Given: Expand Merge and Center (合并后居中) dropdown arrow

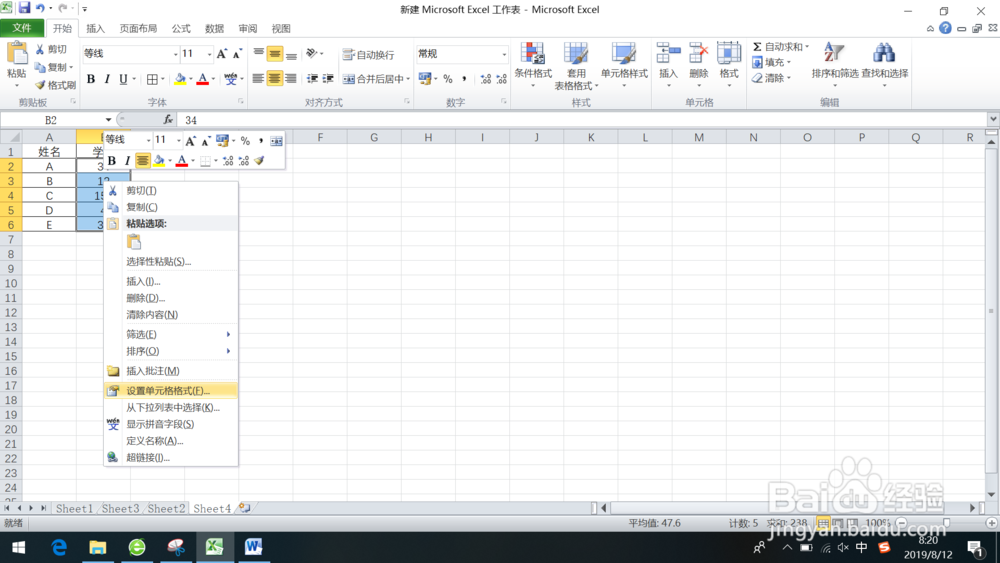Looking at the screenshot, I should pos(408,79).
